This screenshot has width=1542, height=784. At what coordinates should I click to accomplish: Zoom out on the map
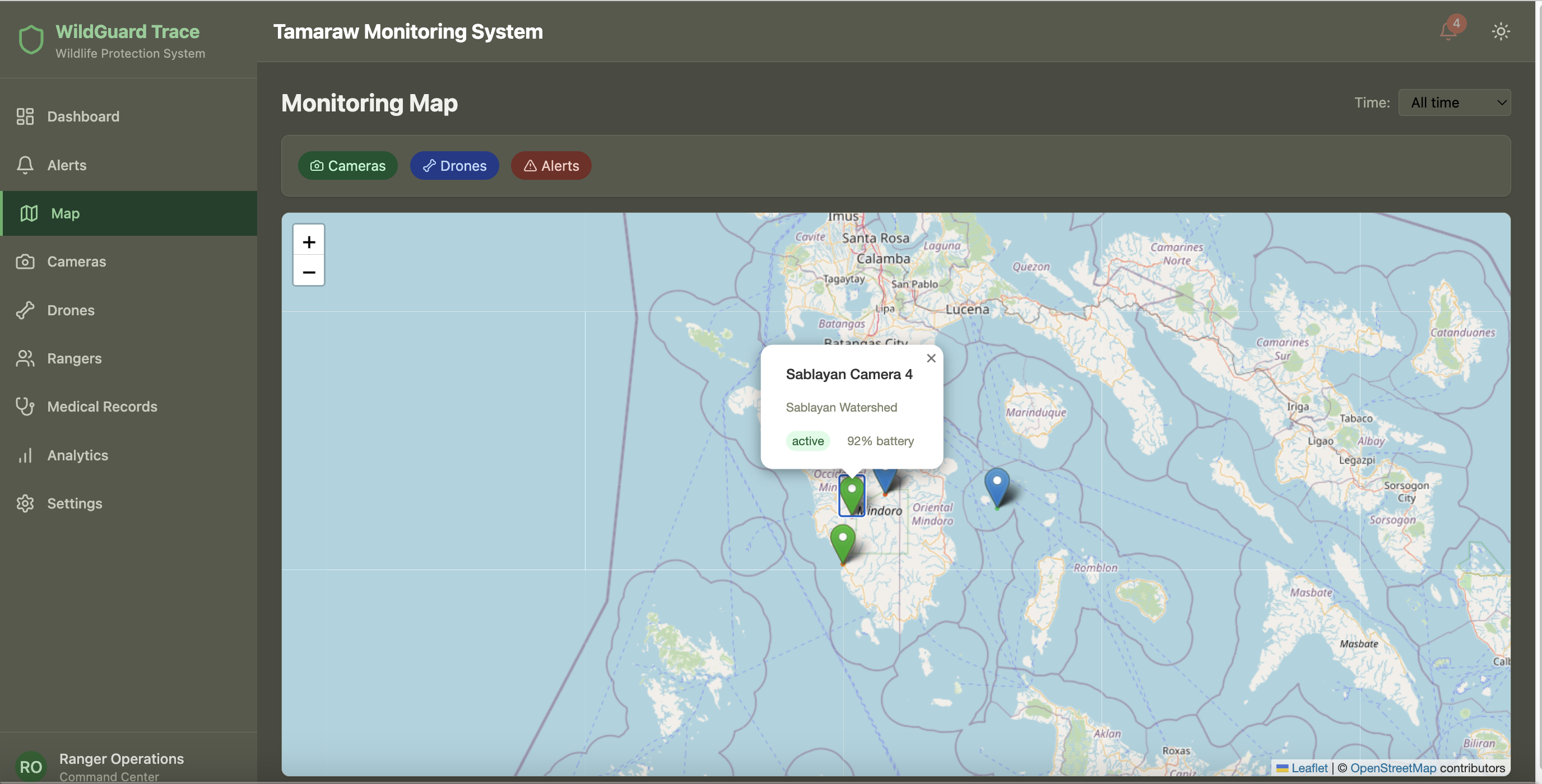tap(309, 272)
